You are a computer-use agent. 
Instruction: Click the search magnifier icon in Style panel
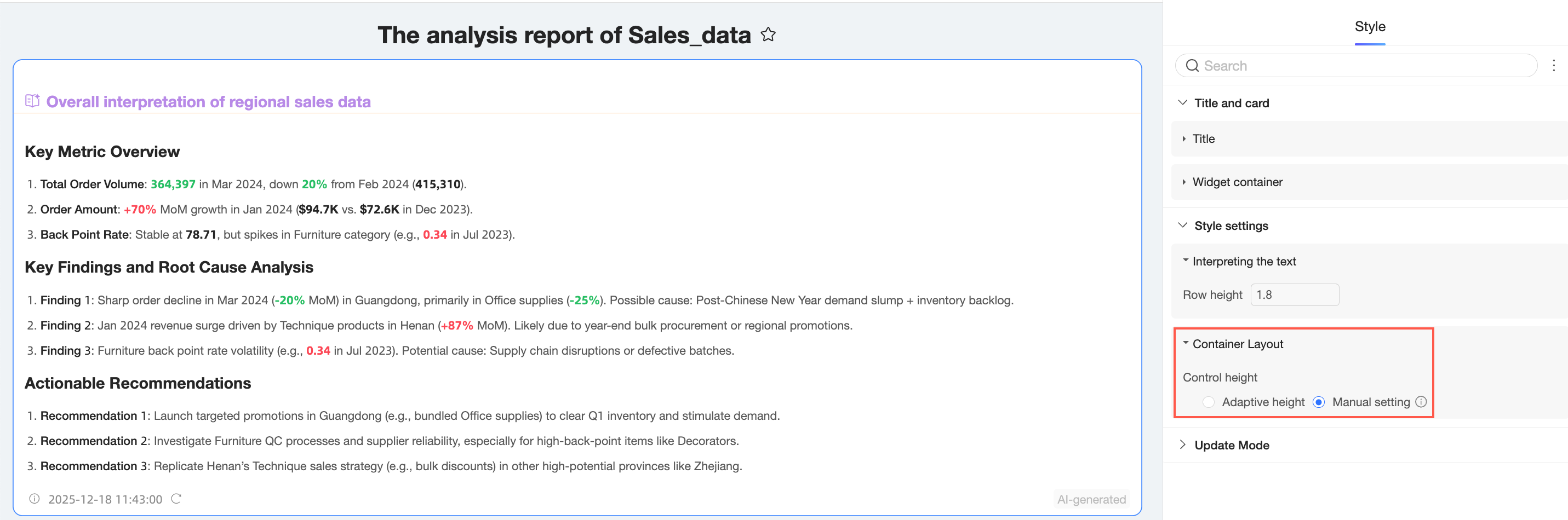click(x=1192, y=66)
